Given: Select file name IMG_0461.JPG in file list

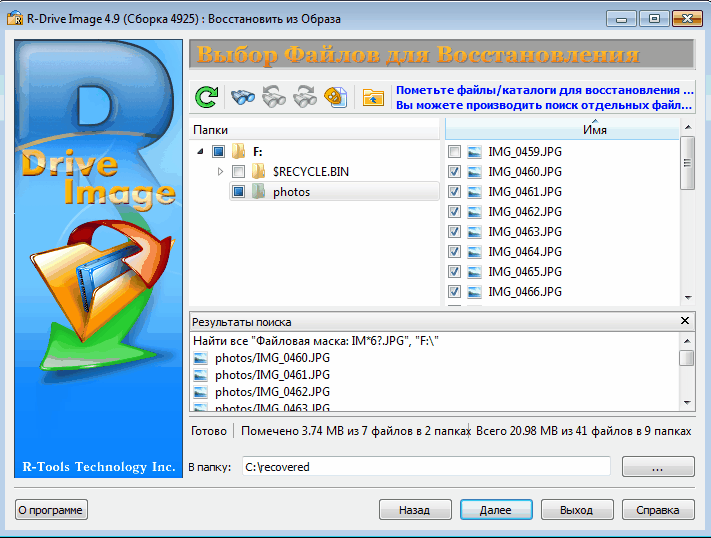Looking at the screenshot, I should (525, 192).
